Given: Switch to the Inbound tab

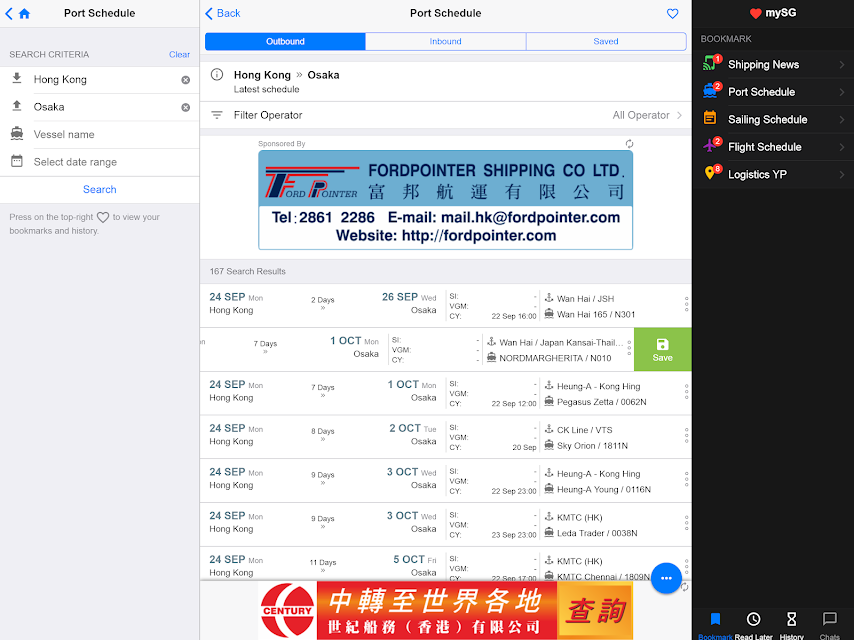Looking at the screenshot, I should pyautogui.click(x=446, y=41).
